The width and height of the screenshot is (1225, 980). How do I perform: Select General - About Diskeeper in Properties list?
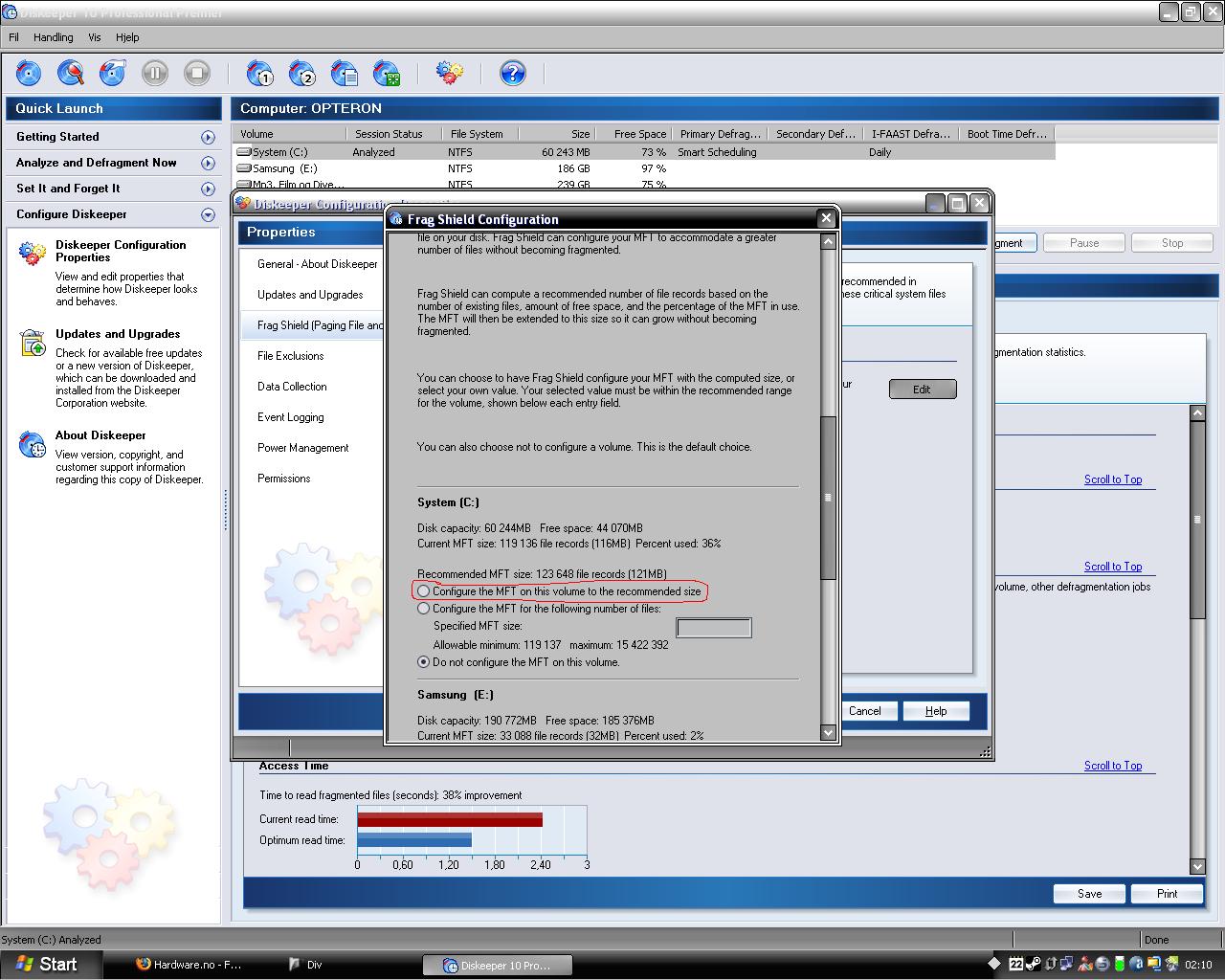point(317,264)
